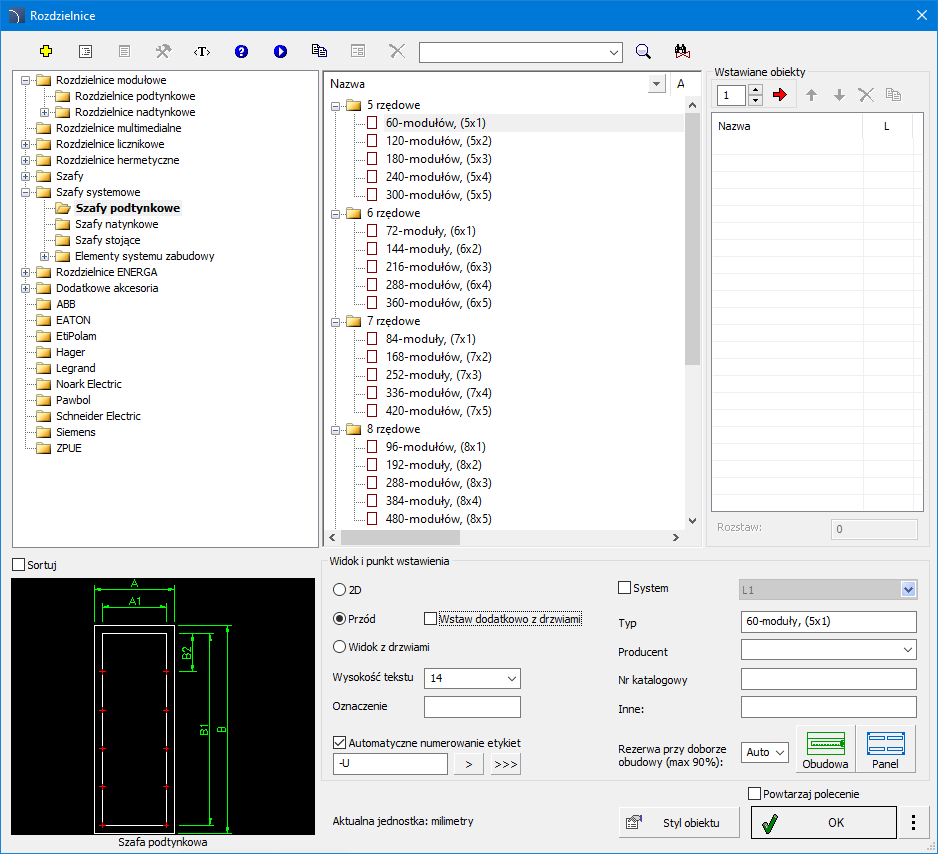The image size is (938, 854).
Task: Click the red arrow add-to-list icon
Action: [781, 95]
